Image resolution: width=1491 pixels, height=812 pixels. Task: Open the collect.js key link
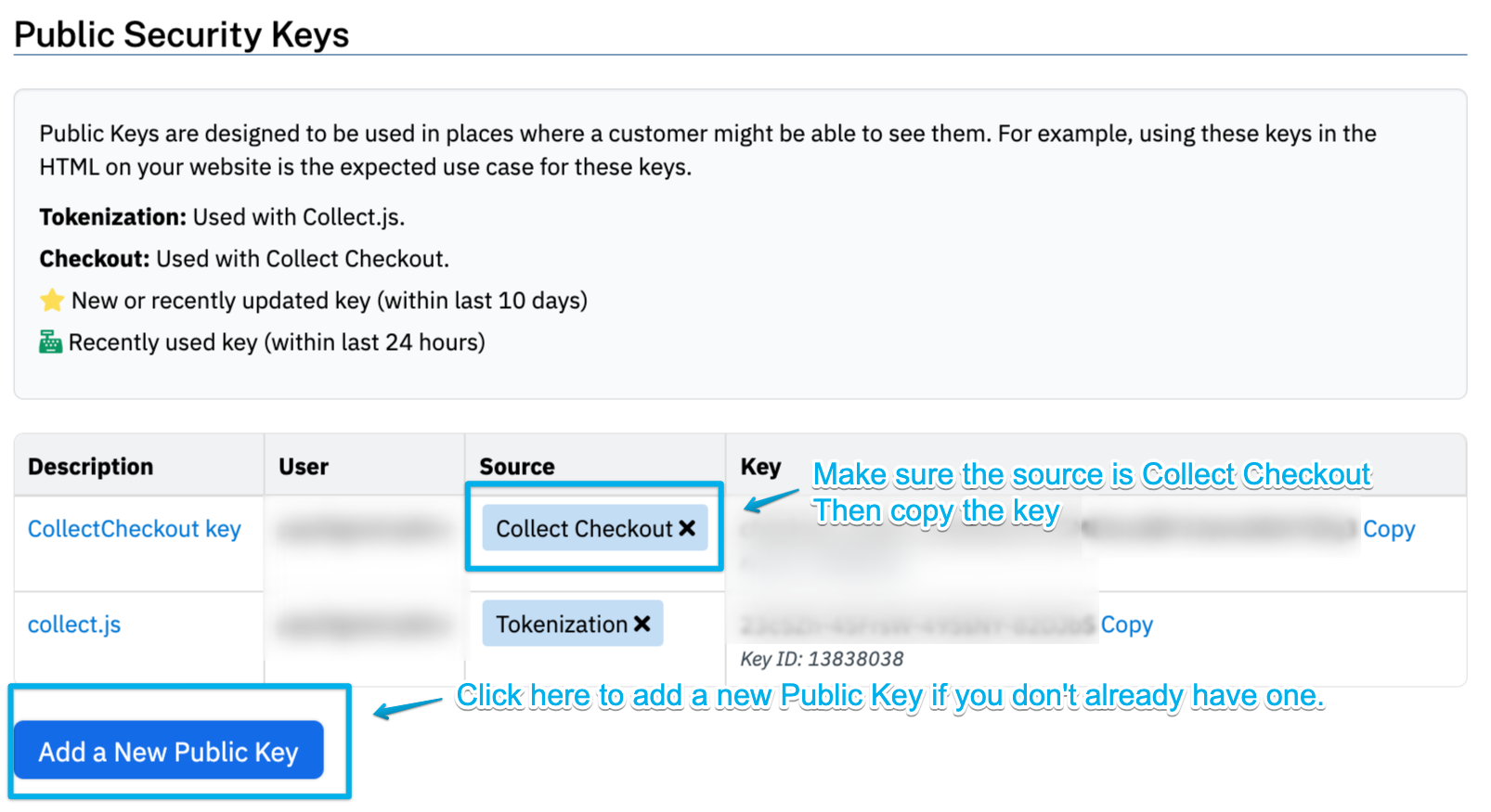point(74,625)
